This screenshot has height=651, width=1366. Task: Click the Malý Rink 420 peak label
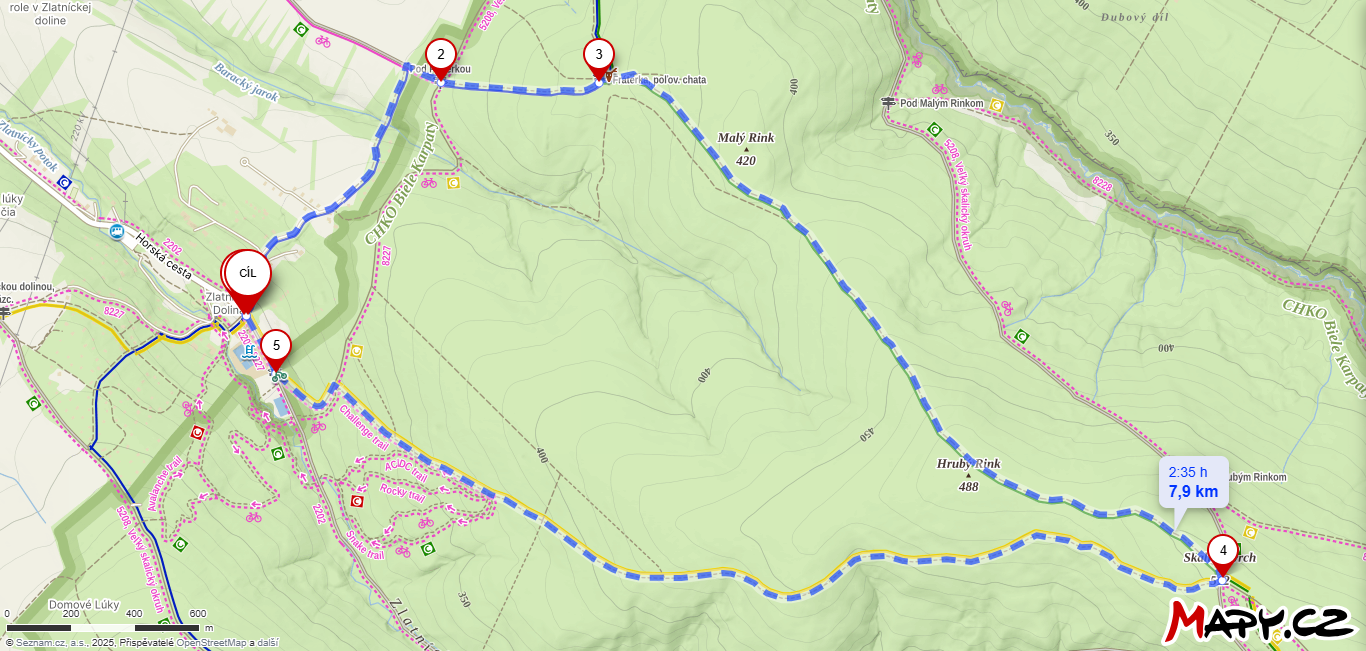click(746, 149)
